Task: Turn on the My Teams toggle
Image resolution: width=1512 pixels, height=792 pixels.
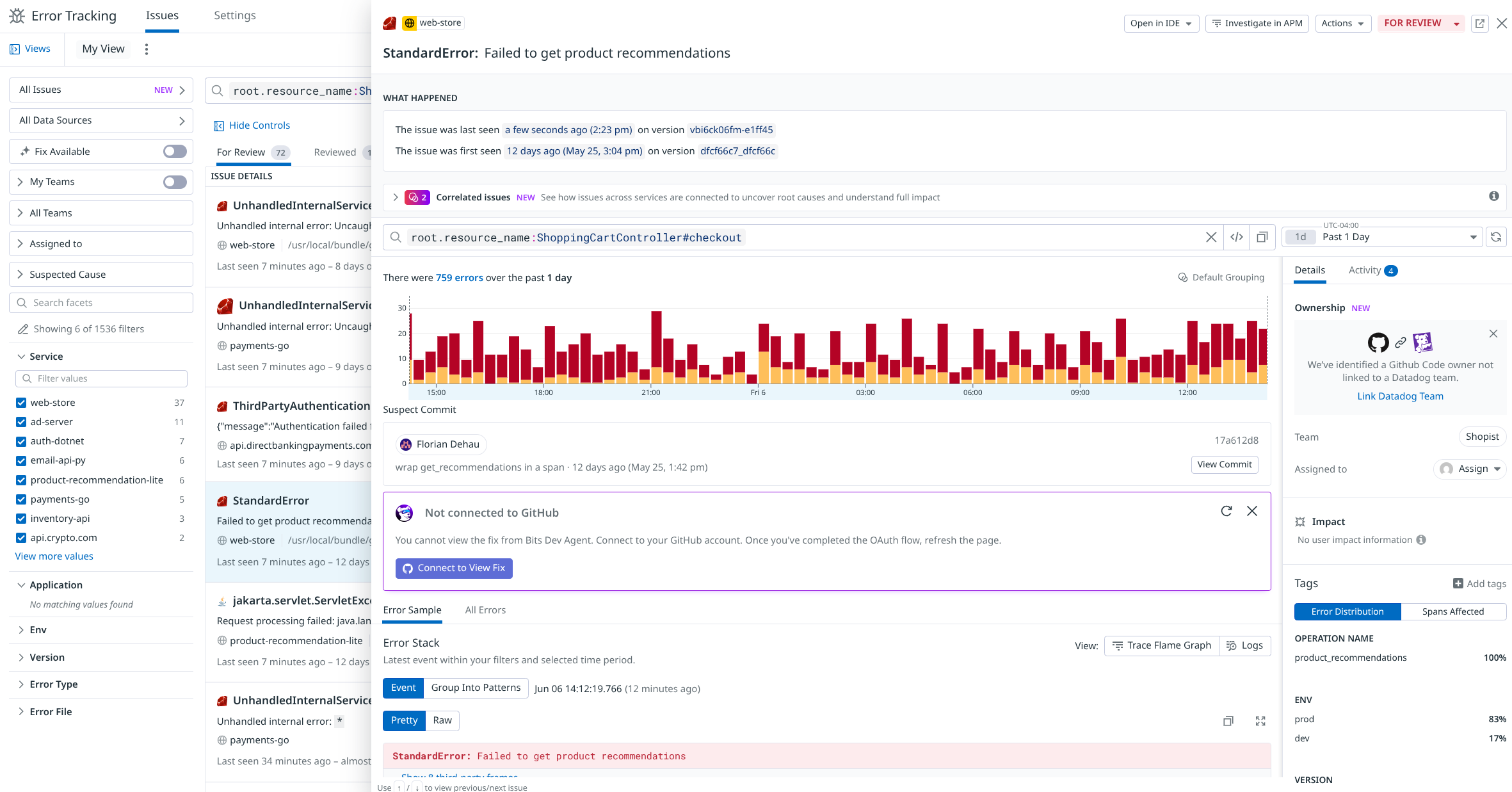Action: [x=174, y=182]
